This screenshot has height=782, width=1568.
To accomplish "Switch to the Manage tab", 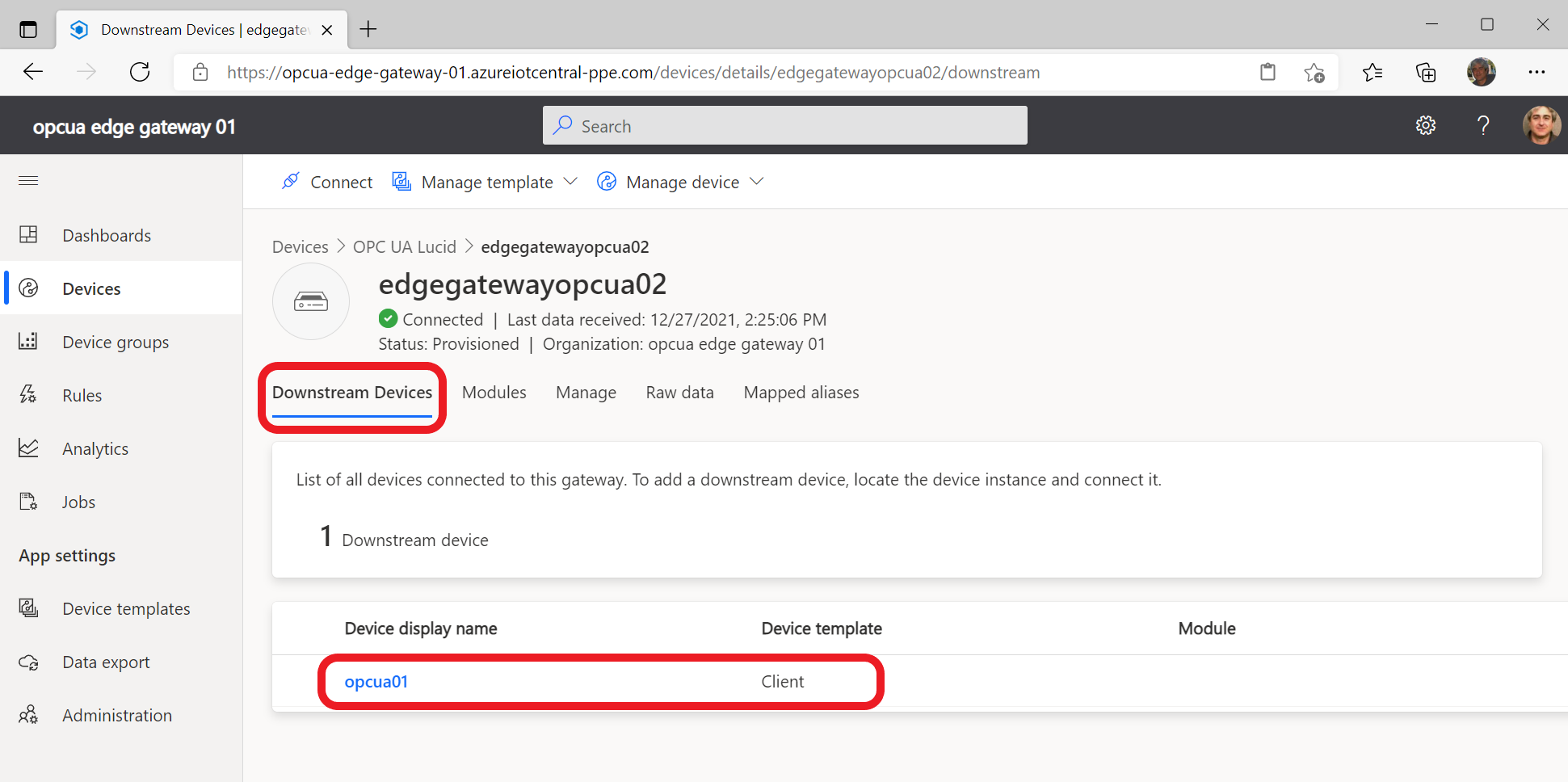I will click(x=586, y=393).
